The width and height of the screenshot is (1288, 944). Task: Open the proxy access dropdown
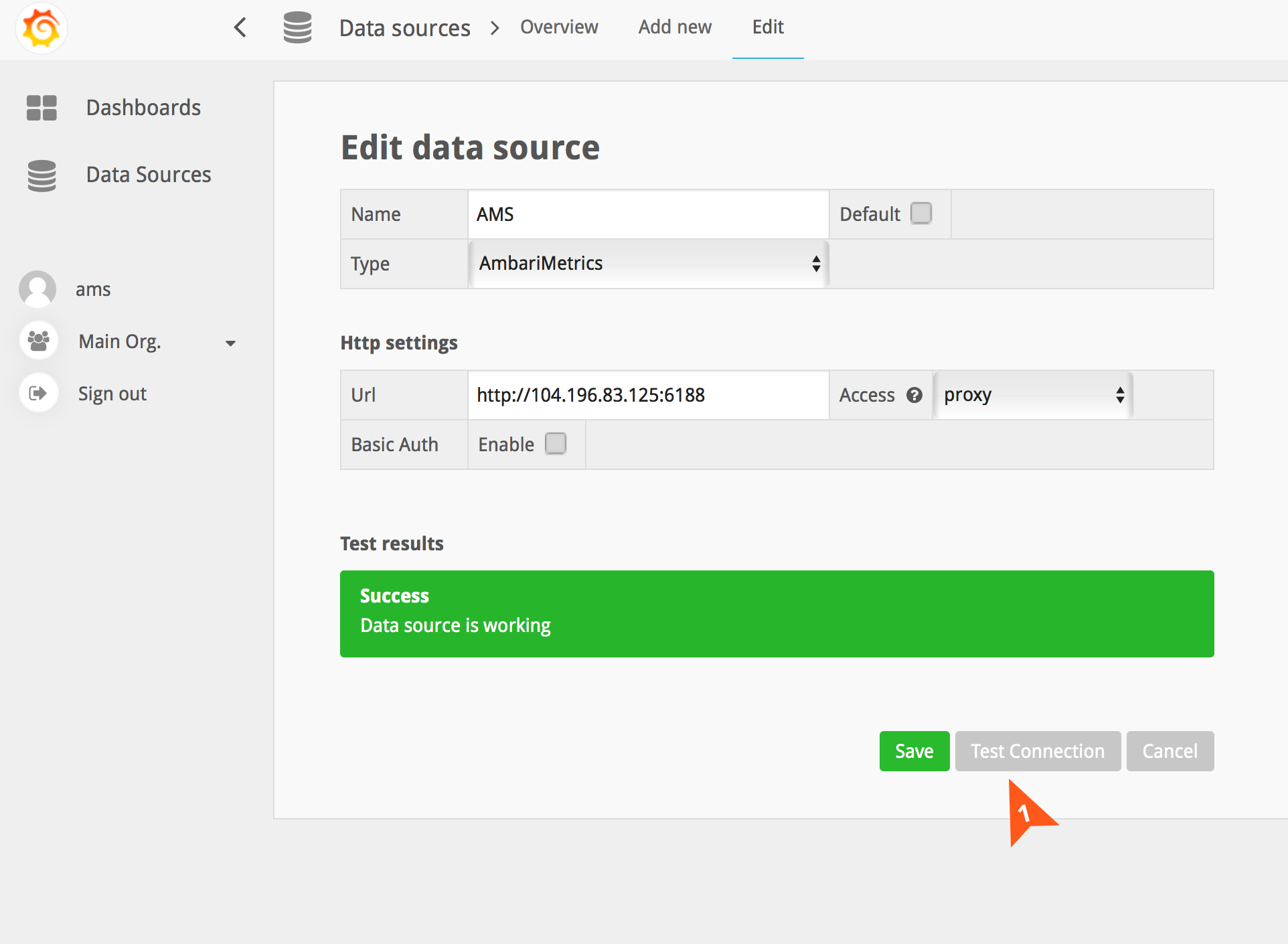1033,395
